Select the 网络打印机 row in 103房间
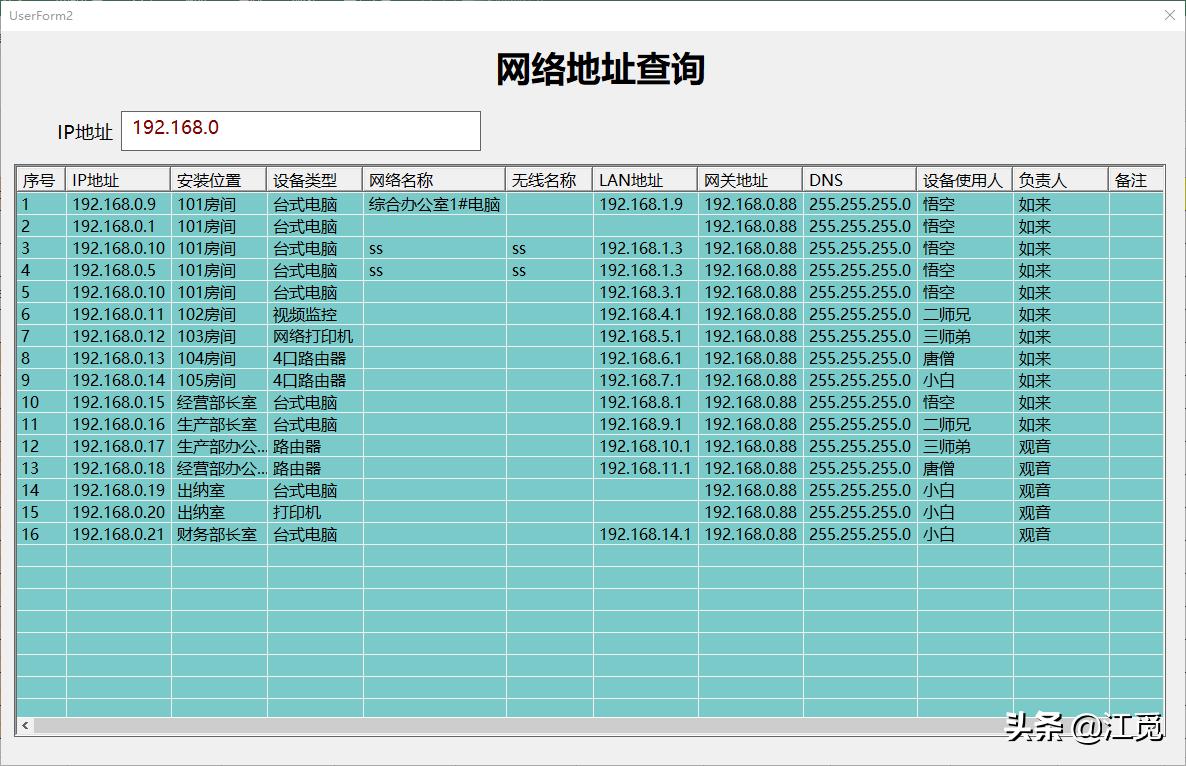This screenshot has height=766, width=1186. pos(300,336)
